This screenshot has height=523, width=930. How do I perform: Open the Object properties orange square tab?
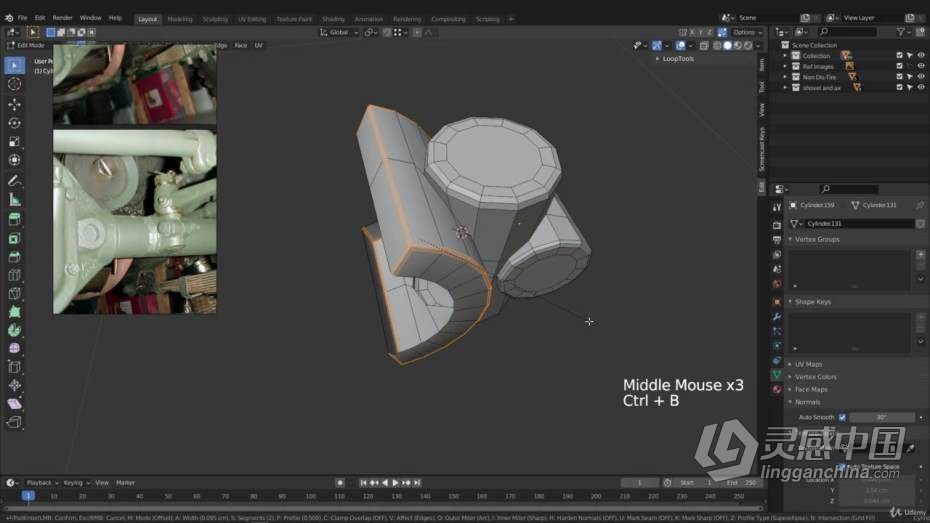777,302
